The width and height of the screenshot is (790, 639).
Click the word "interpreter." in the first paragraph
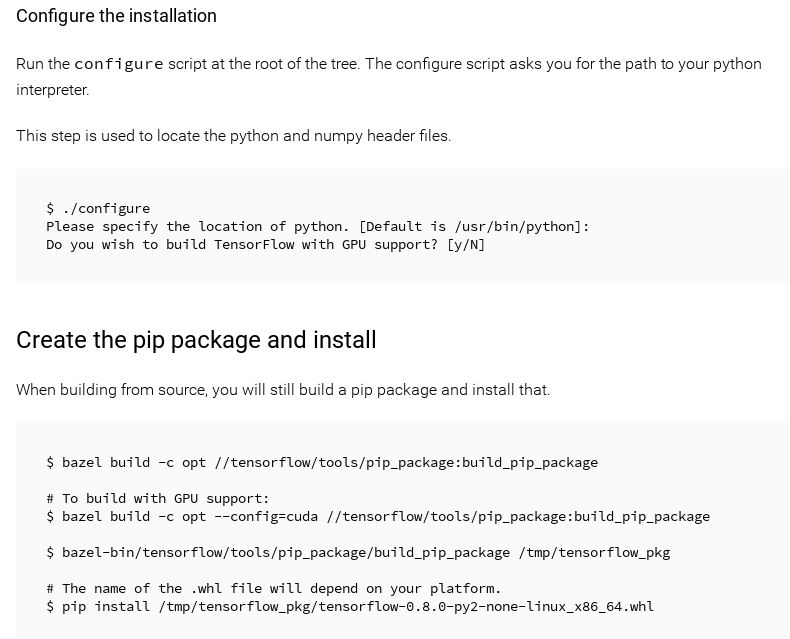tap(52, 90)
